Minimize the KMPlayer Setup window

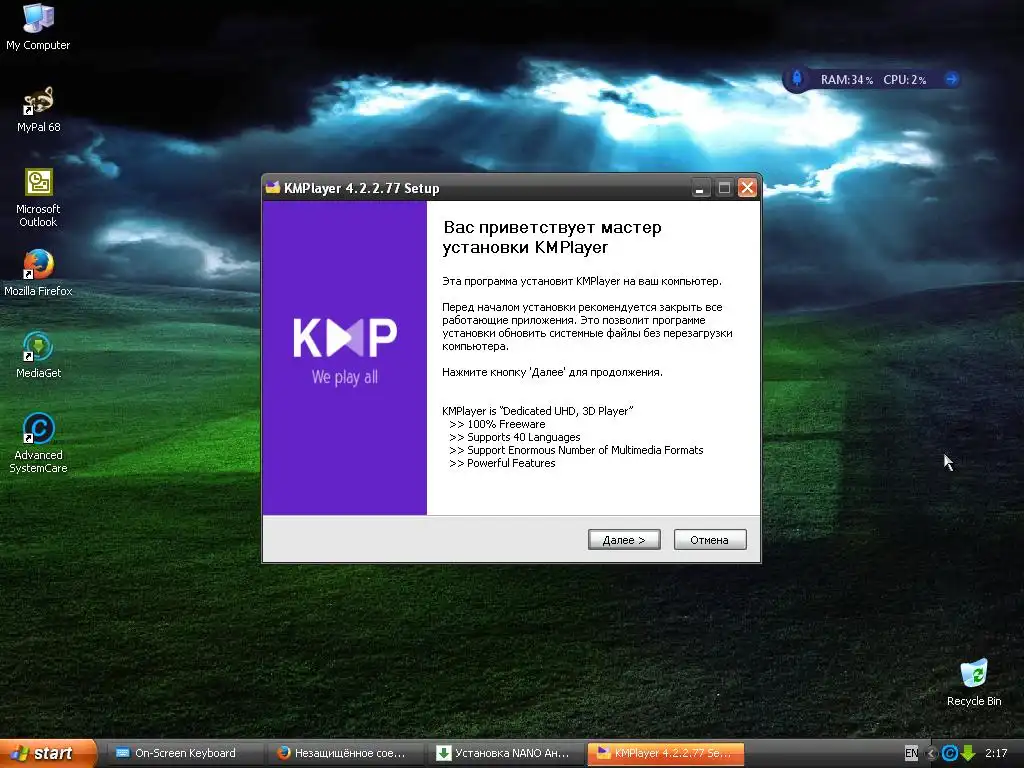click(x=700, y=188)
